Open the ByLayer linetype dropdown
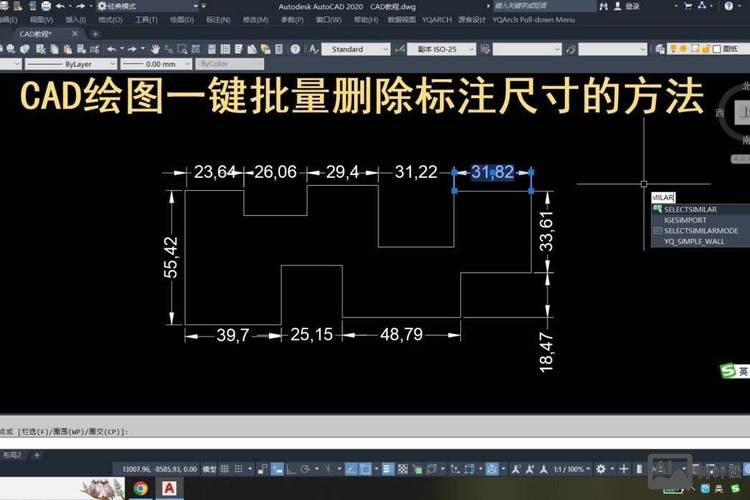 tap(71, 64)
